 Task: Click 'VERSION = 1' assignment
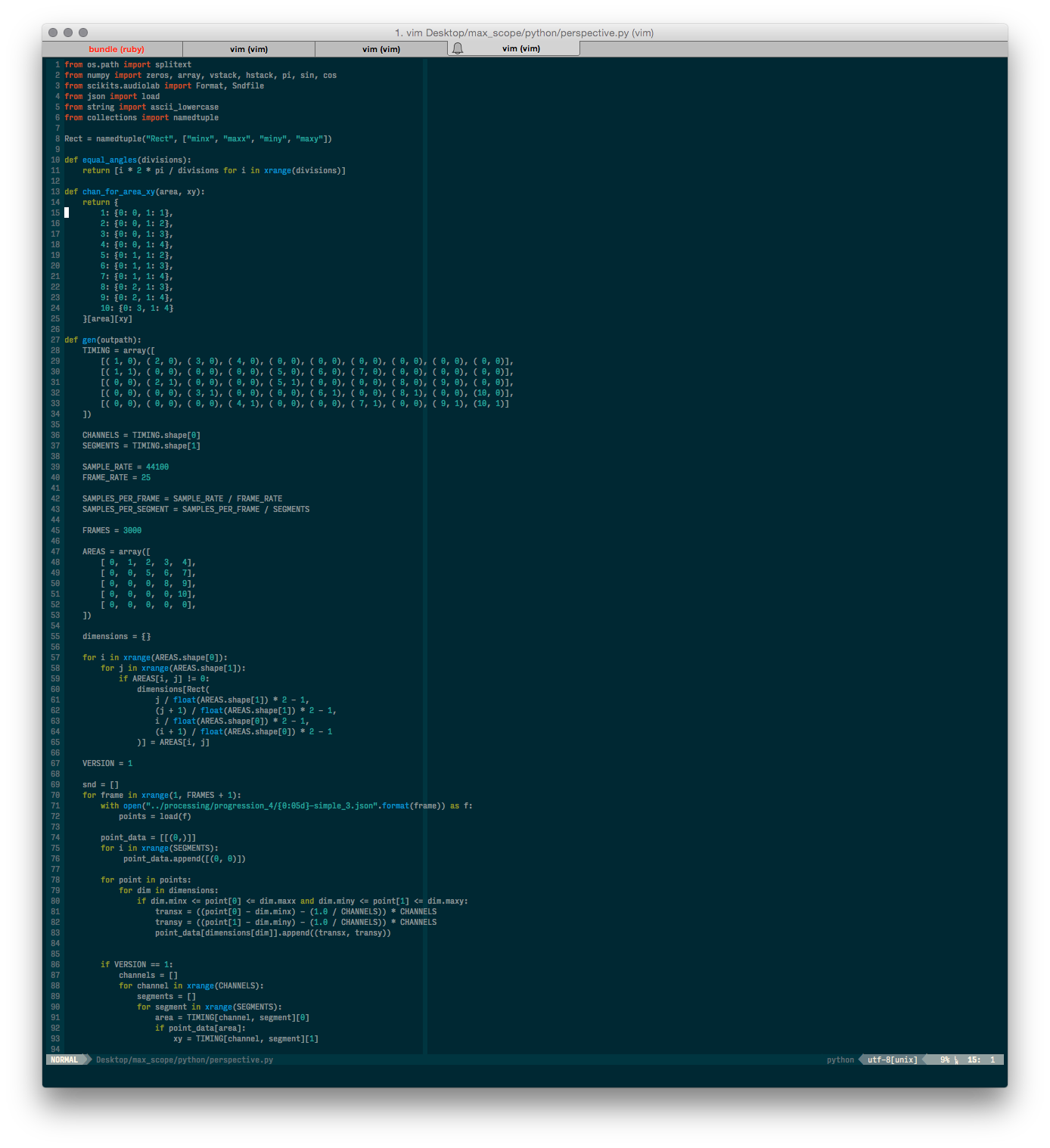(107, 764)
